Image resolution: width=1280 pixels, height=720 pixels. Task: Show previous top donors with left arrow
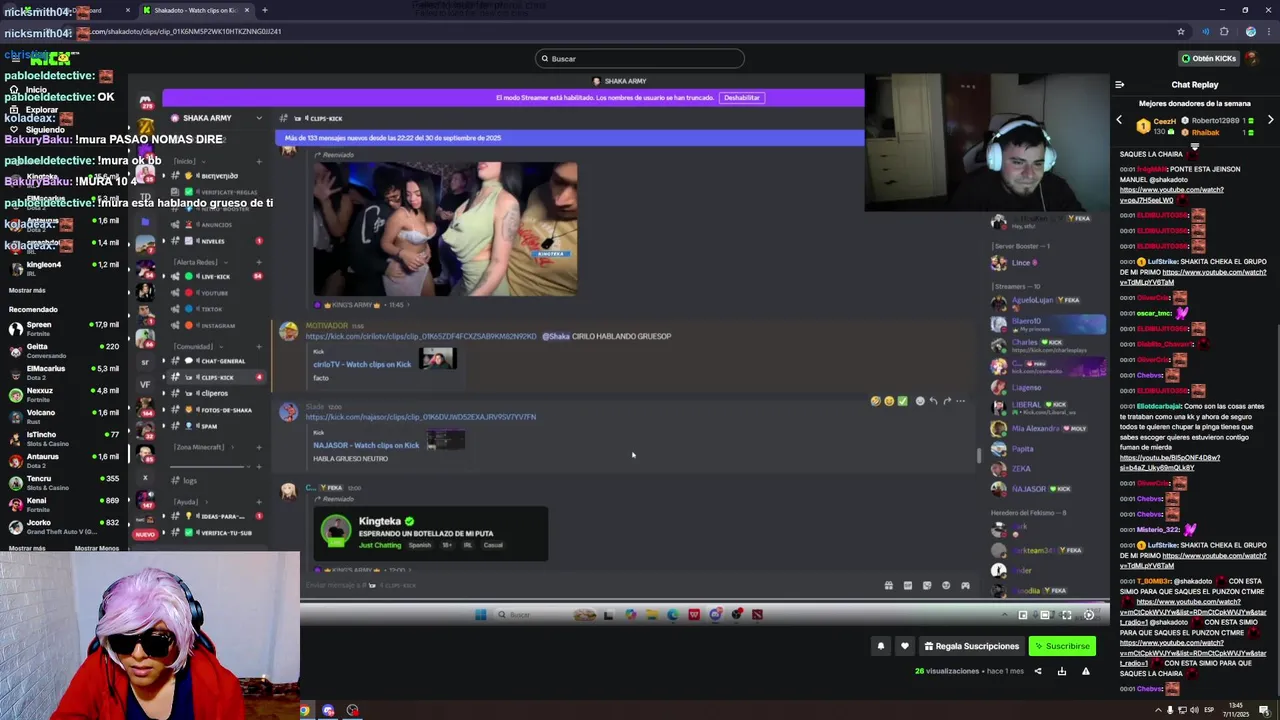click(1119, 120)
